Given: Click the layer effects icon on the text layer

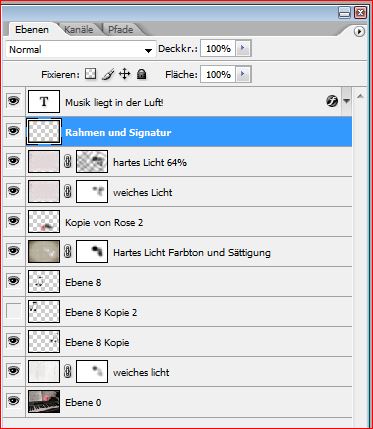Looking at the screenshot, I should pos(332,101).
